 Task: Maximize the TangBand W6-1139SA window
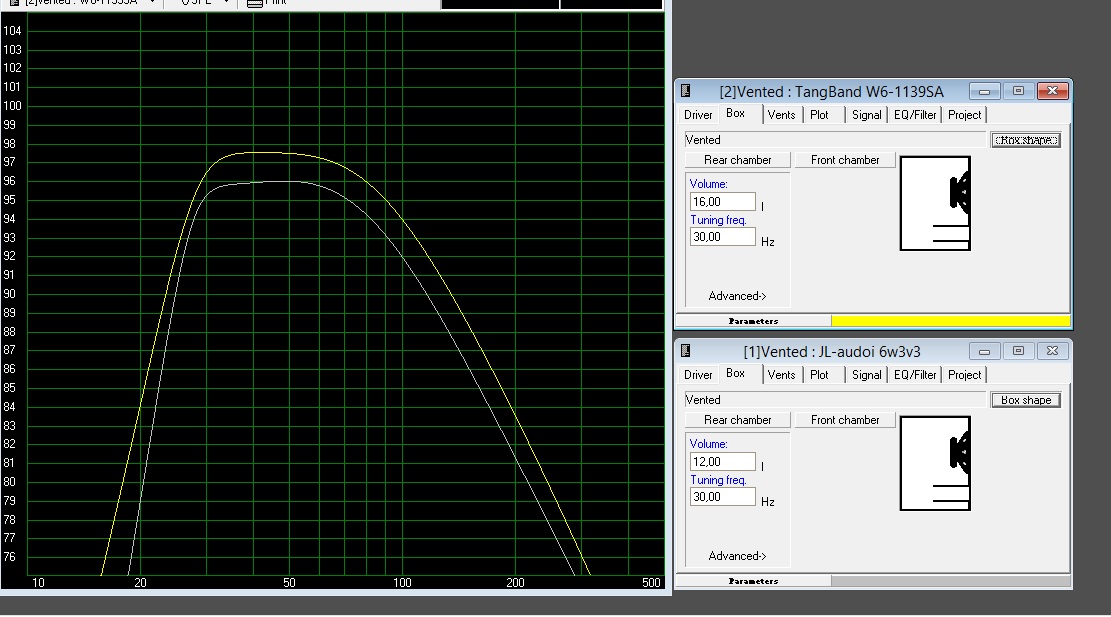(x=1018, y=91)
